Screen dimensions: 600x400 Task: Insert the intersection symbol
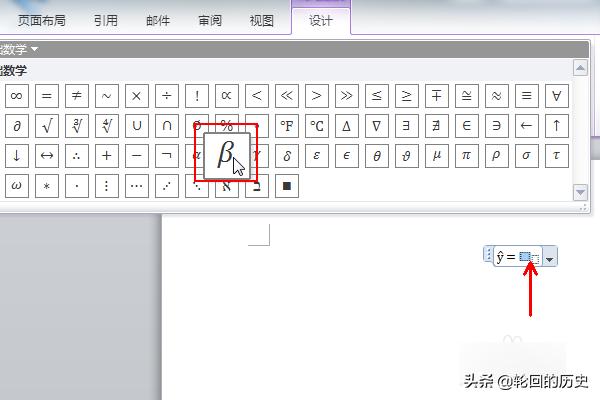tap(167, 126)
